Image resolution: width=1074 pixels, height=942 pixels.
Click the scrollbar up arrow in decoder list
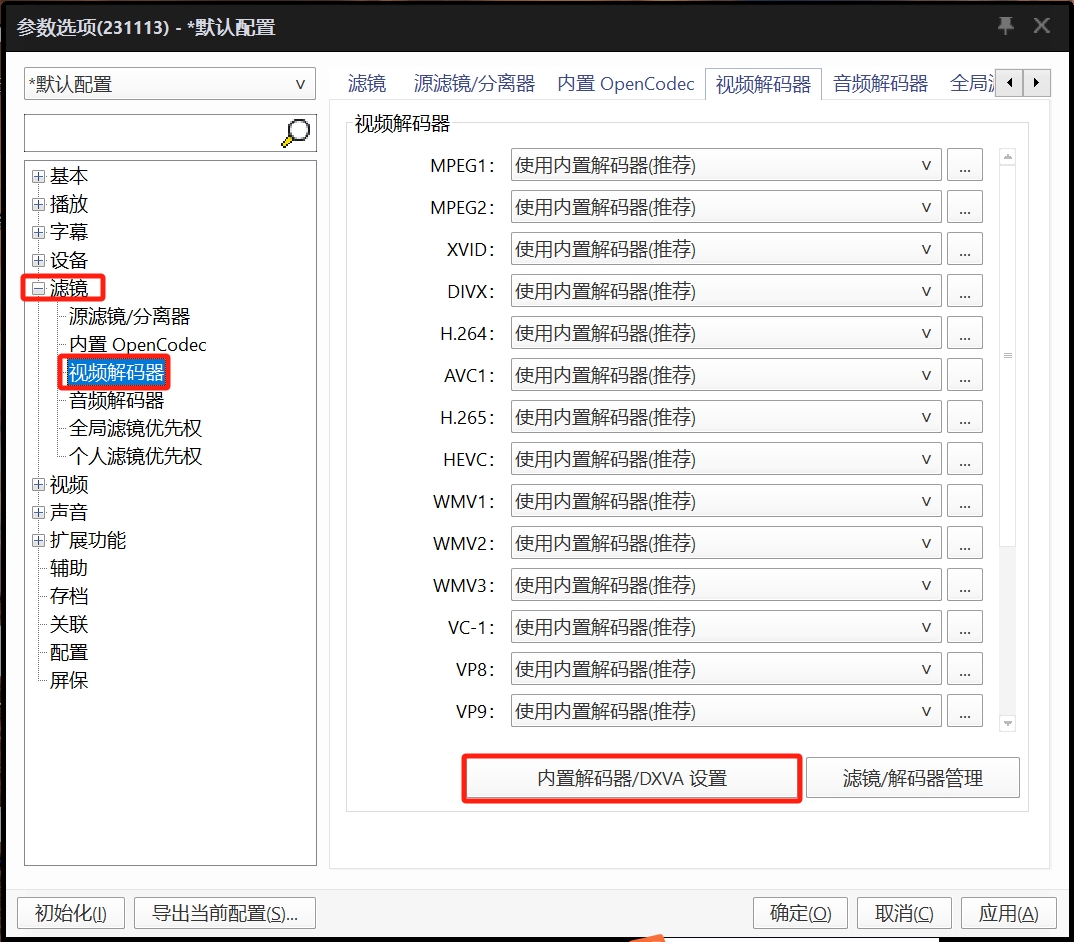coord(1008,157)
